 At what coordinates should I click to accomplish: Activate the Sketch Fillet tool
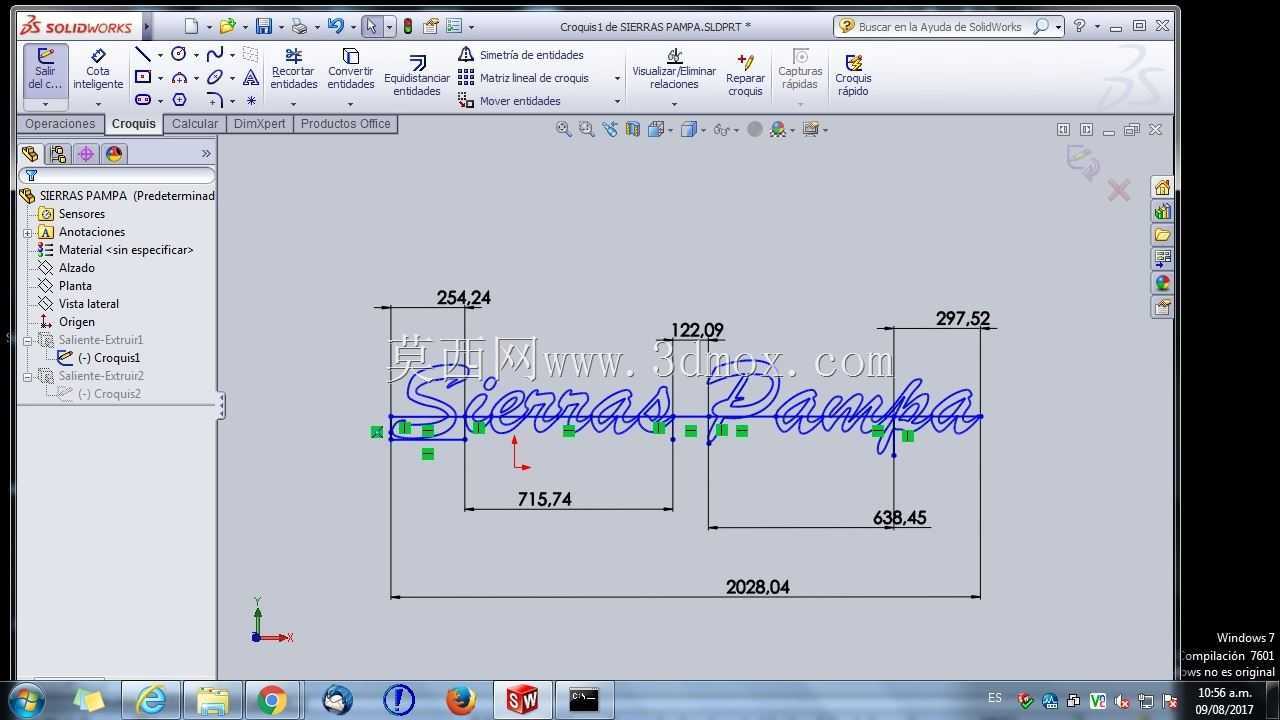point(214,100)
